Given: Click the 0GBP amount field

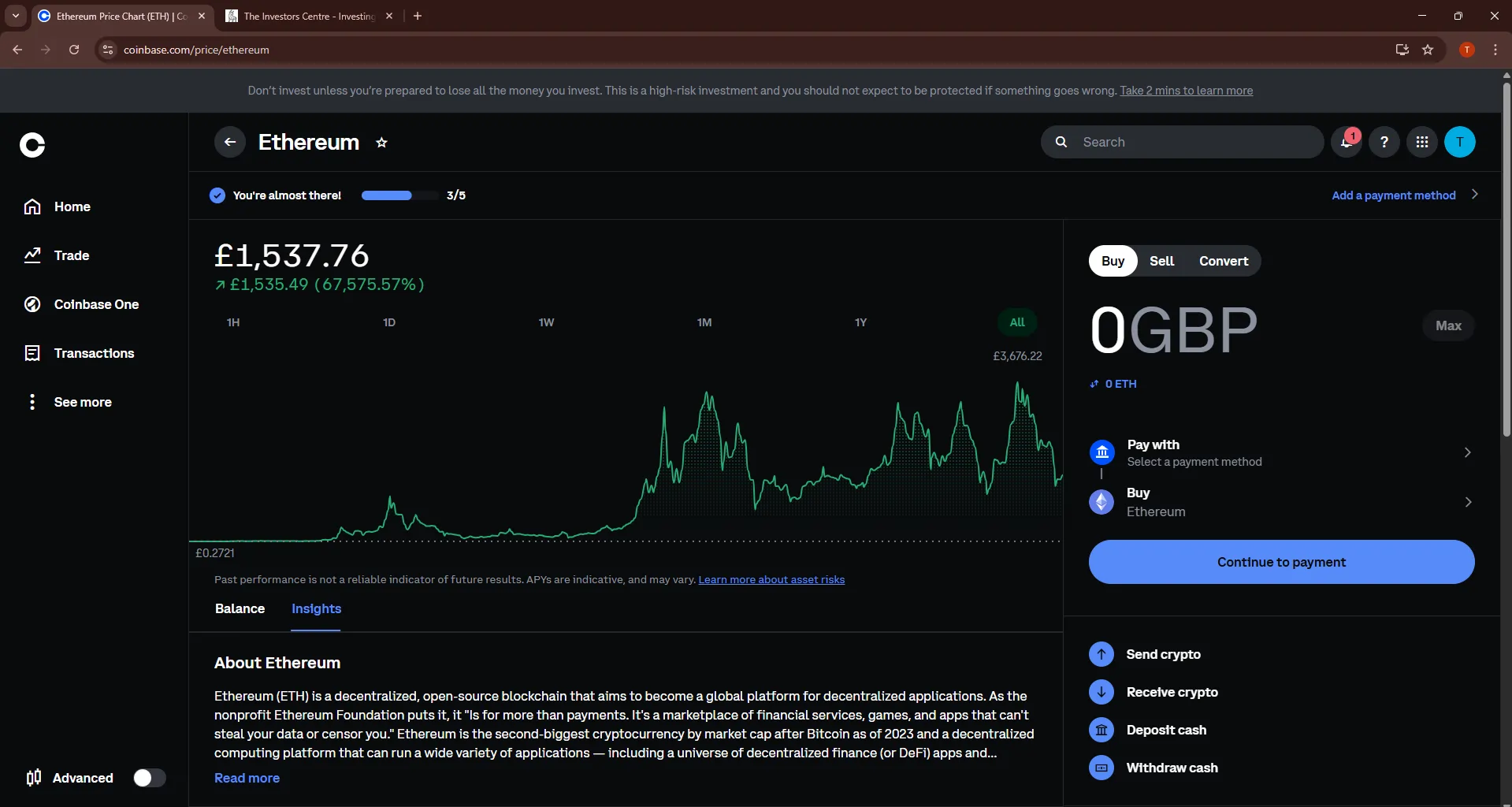Looking at the screenshot, I should click(1174, 329).
